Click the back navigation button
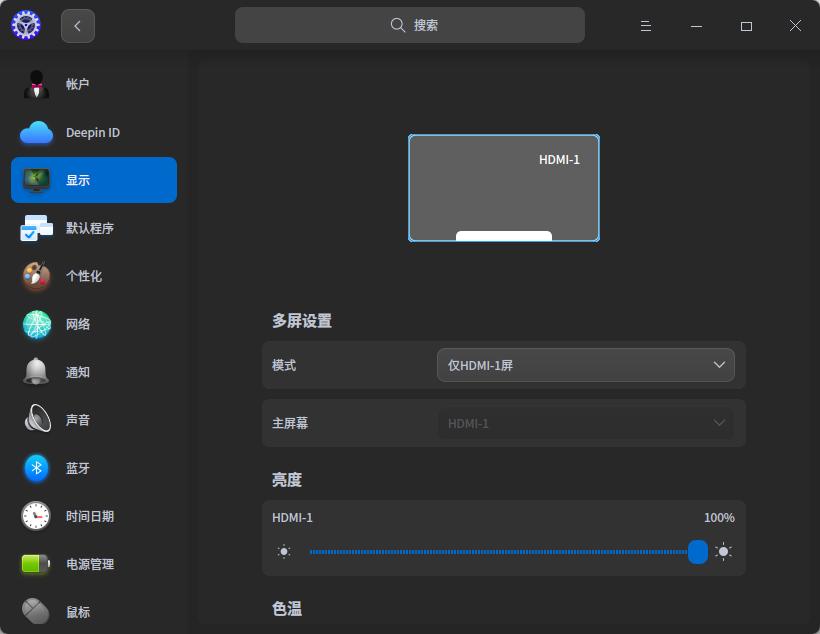Image resolution: width=820 pixels, height=634 pixels. 78,26
